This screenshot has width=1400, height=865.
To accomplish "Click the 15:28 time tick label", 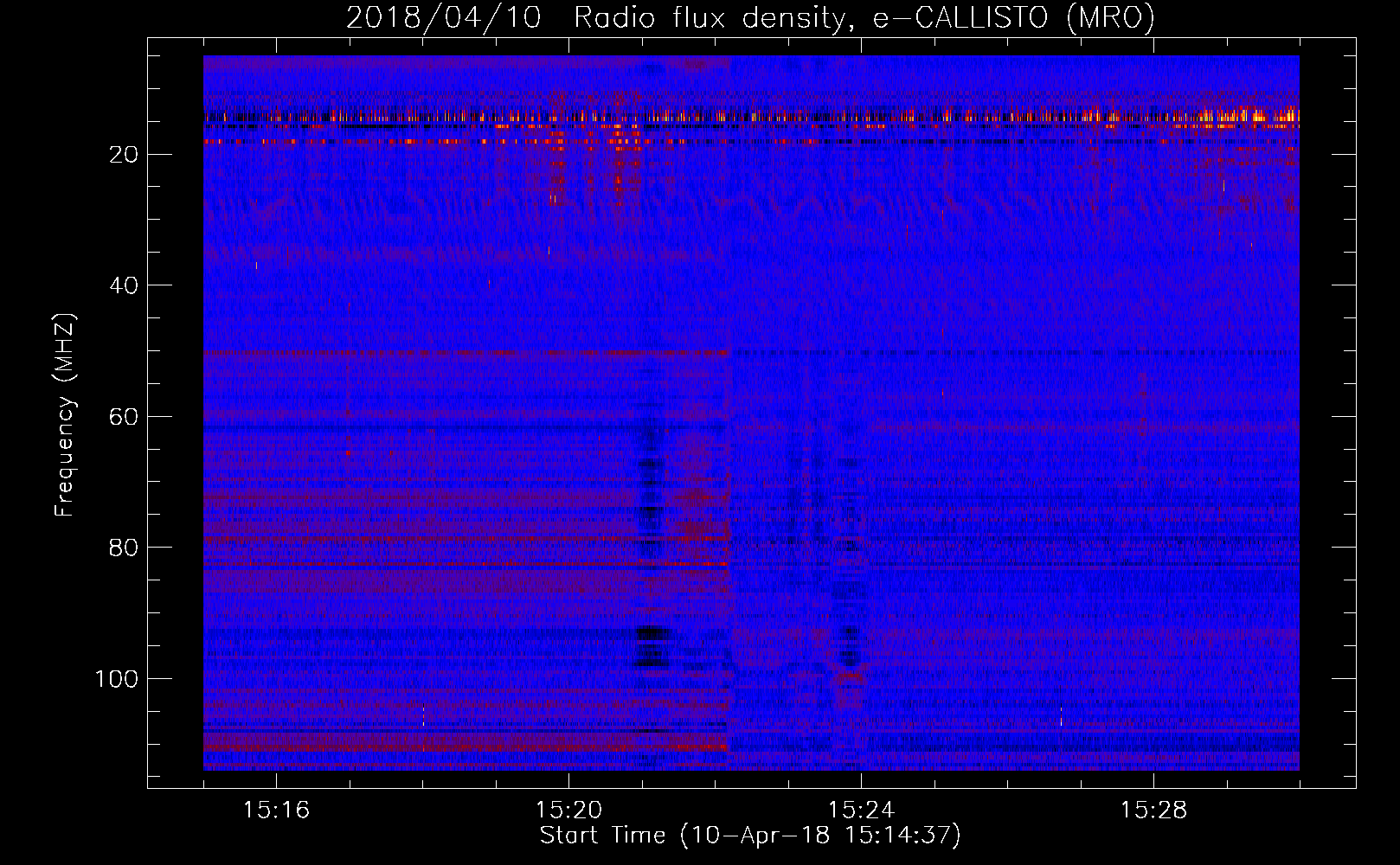I will [1153, 811].
